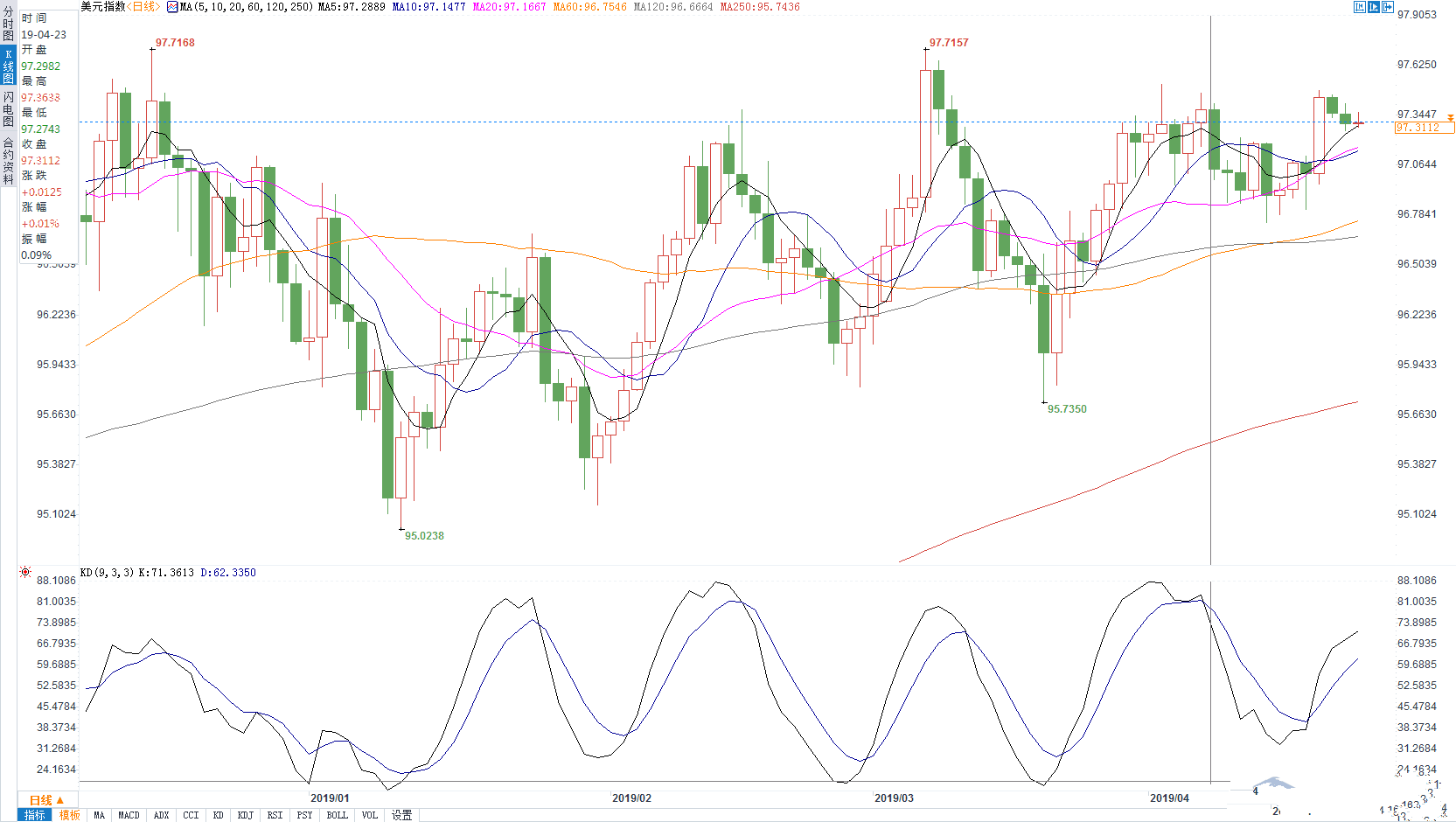Image resolution: width=1456 pixels, height=822 pixels.
Task: Apply the KD indicator
Action: coord(219,815)
